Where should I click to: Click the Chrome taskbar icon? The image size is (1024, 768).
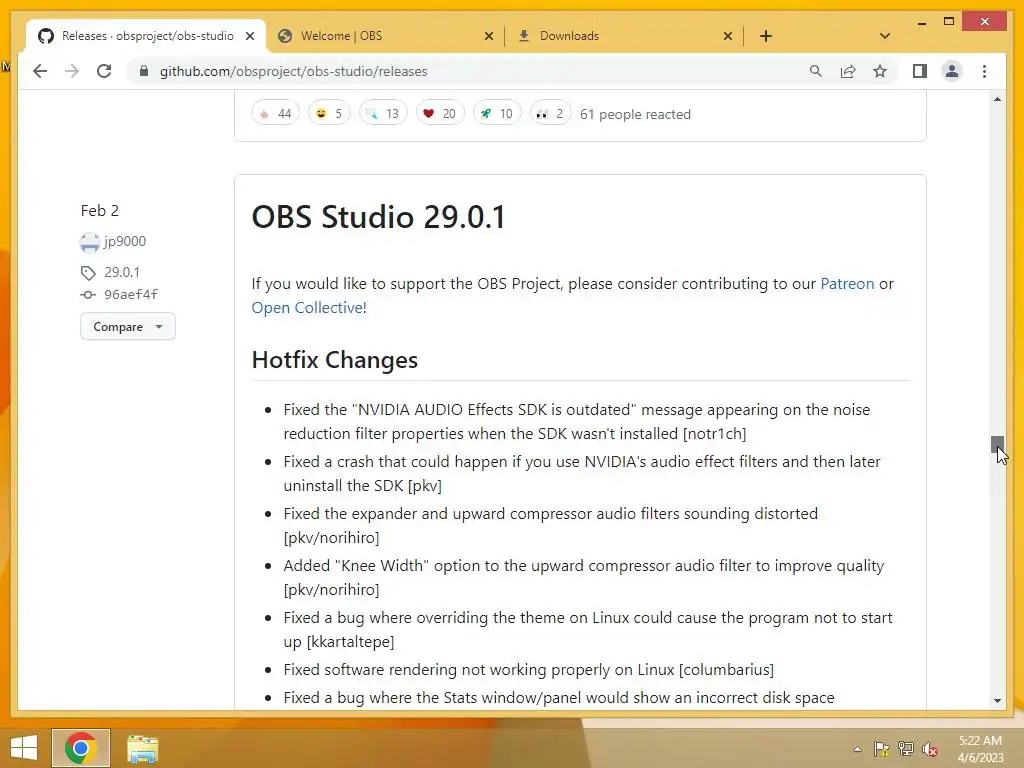[x=81, y=748]
